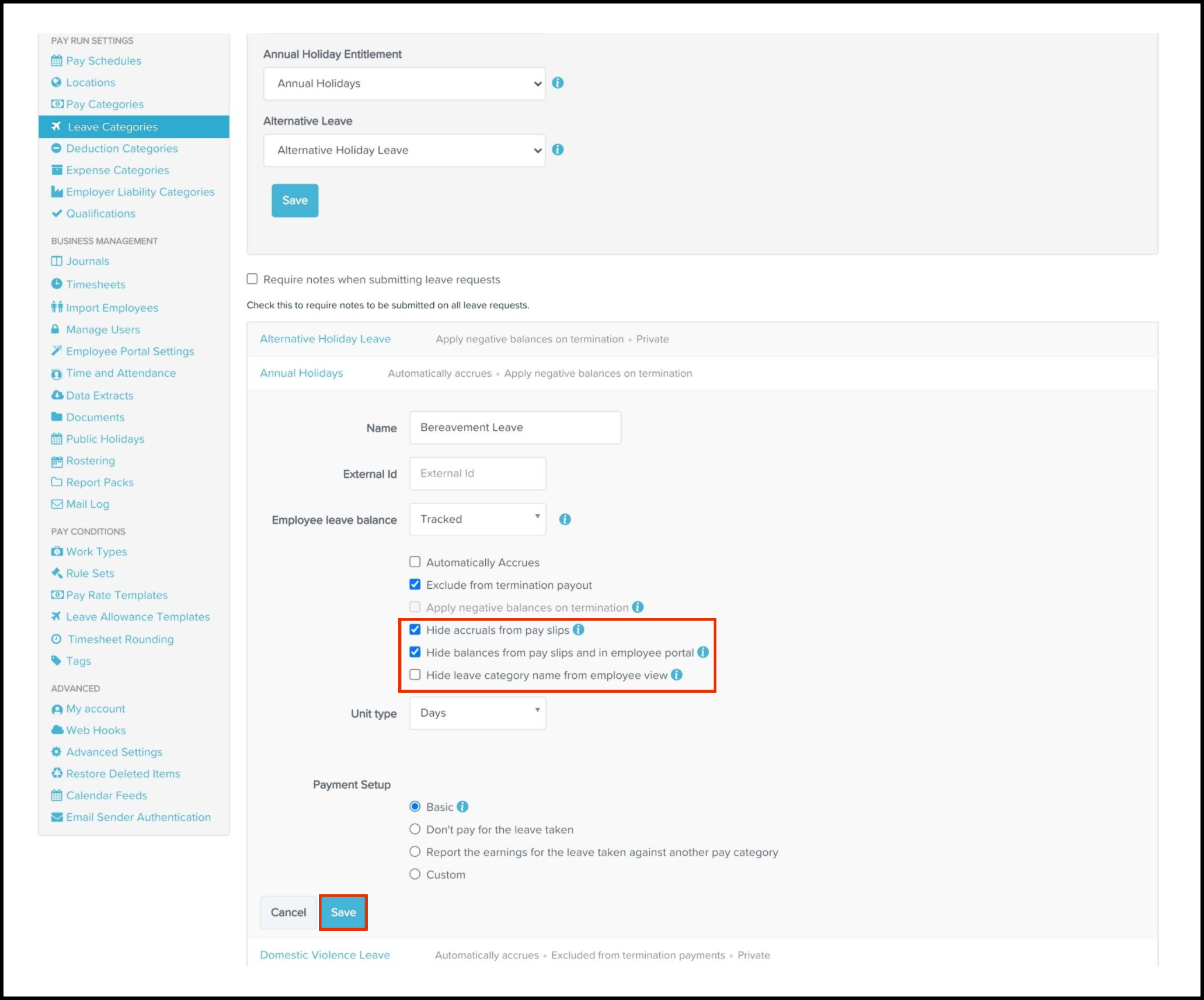1204x1000 pixels.
Task: Click info icon beside Annual Holiday Entitlement dropdown
Action: pyautogui.click(x=558, y=83)
